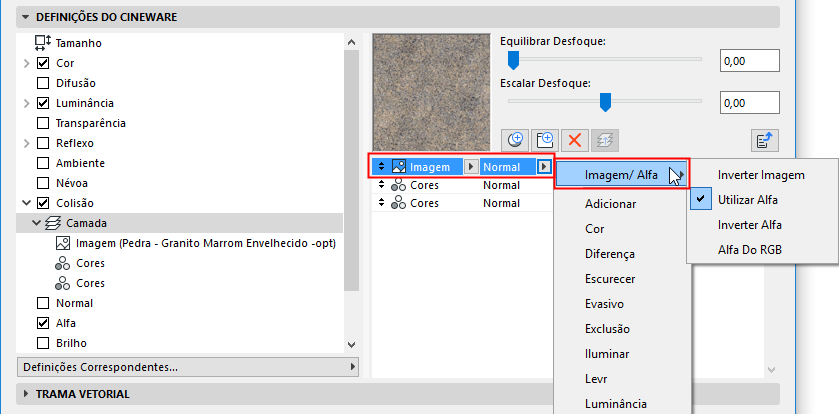
Task: Select the Cor blend mode entry
Action: tap(594, 229)
